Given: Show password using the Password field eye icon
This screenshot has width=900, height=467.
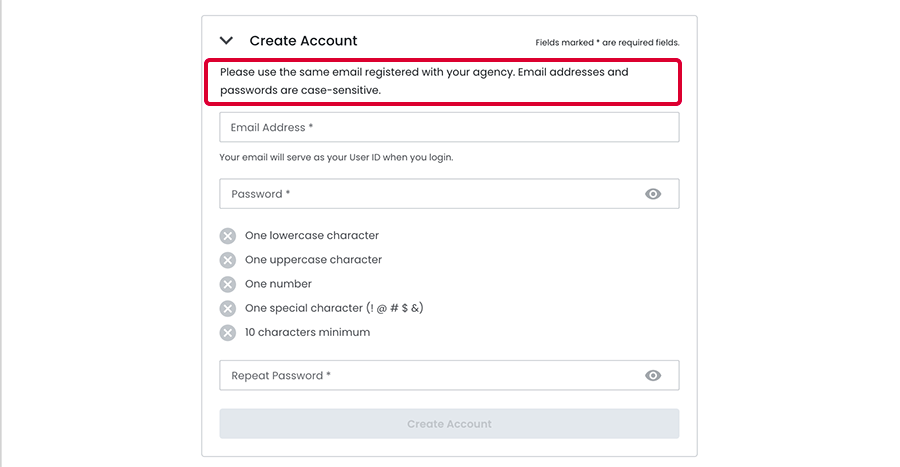Looking at the screenshot, I should 653,194.
